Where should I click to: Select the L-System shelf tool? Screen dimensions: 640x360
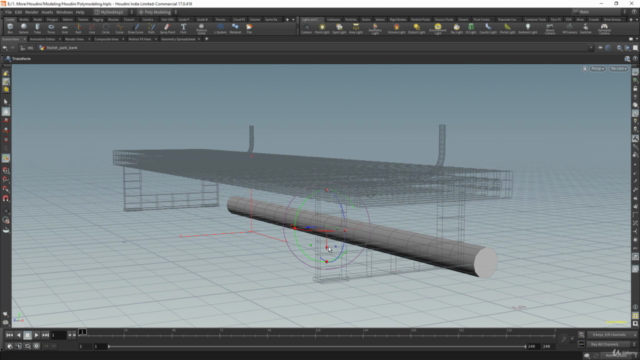click(x=220, y=28)
